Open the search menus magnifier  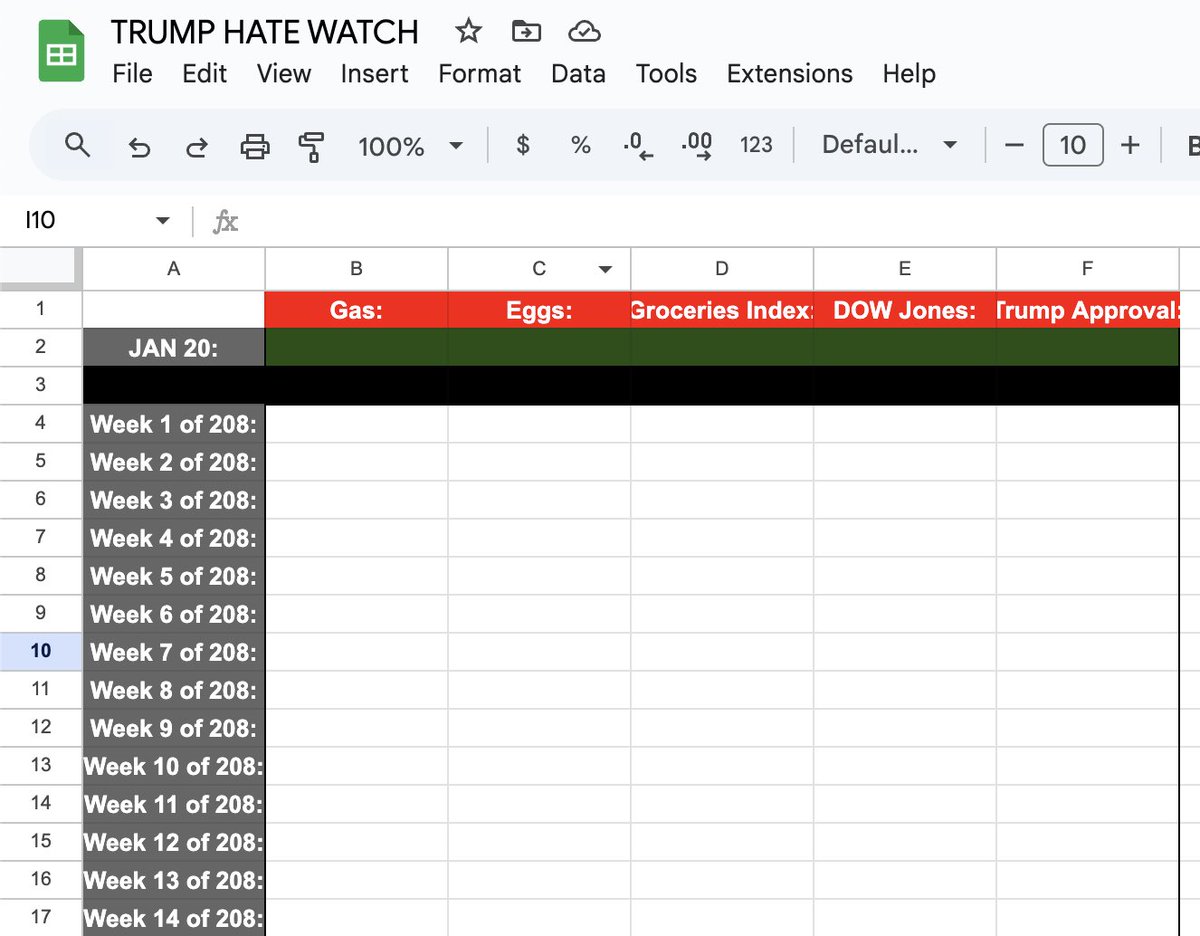77,146
